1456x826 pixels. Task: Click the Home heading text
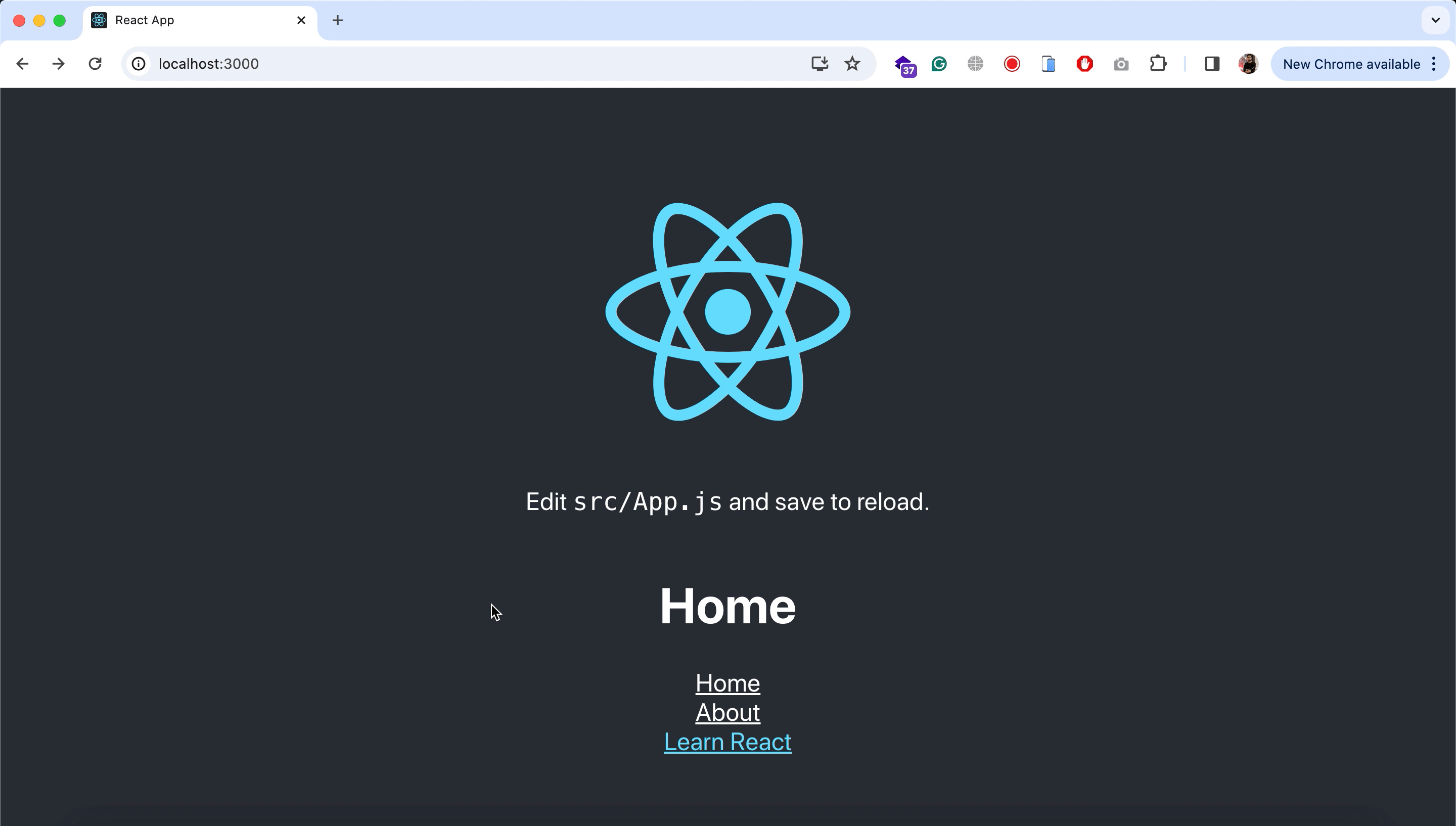click(728, 605)
